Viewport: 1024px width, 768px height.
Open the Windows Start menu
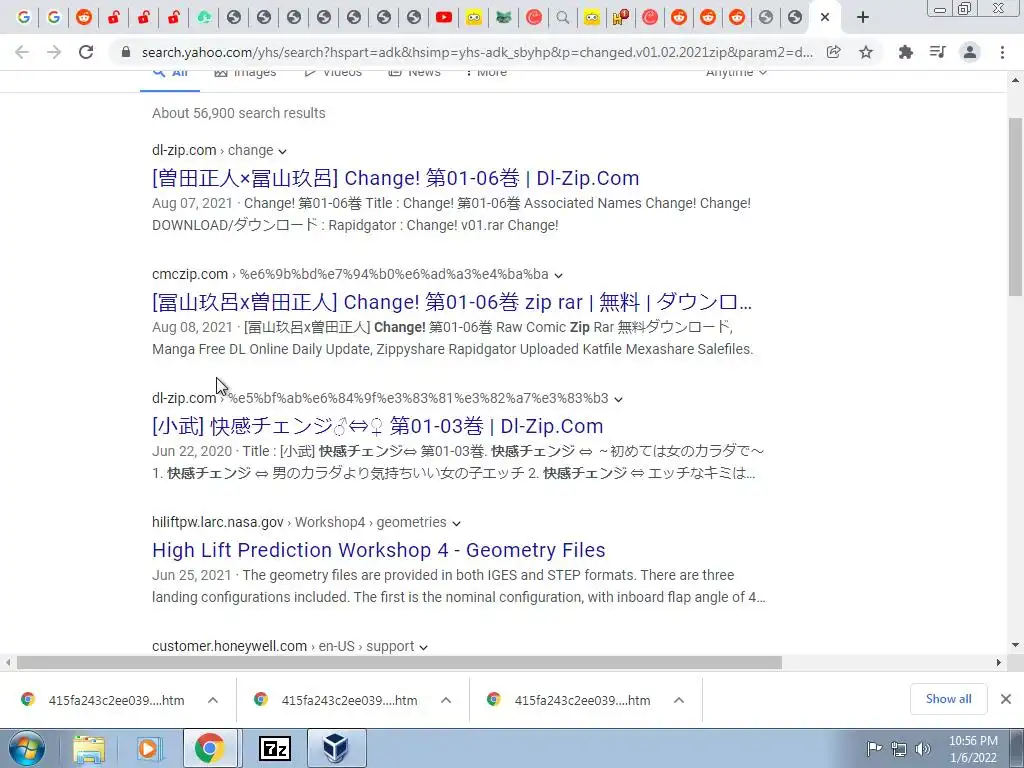(x=27, y=748)
